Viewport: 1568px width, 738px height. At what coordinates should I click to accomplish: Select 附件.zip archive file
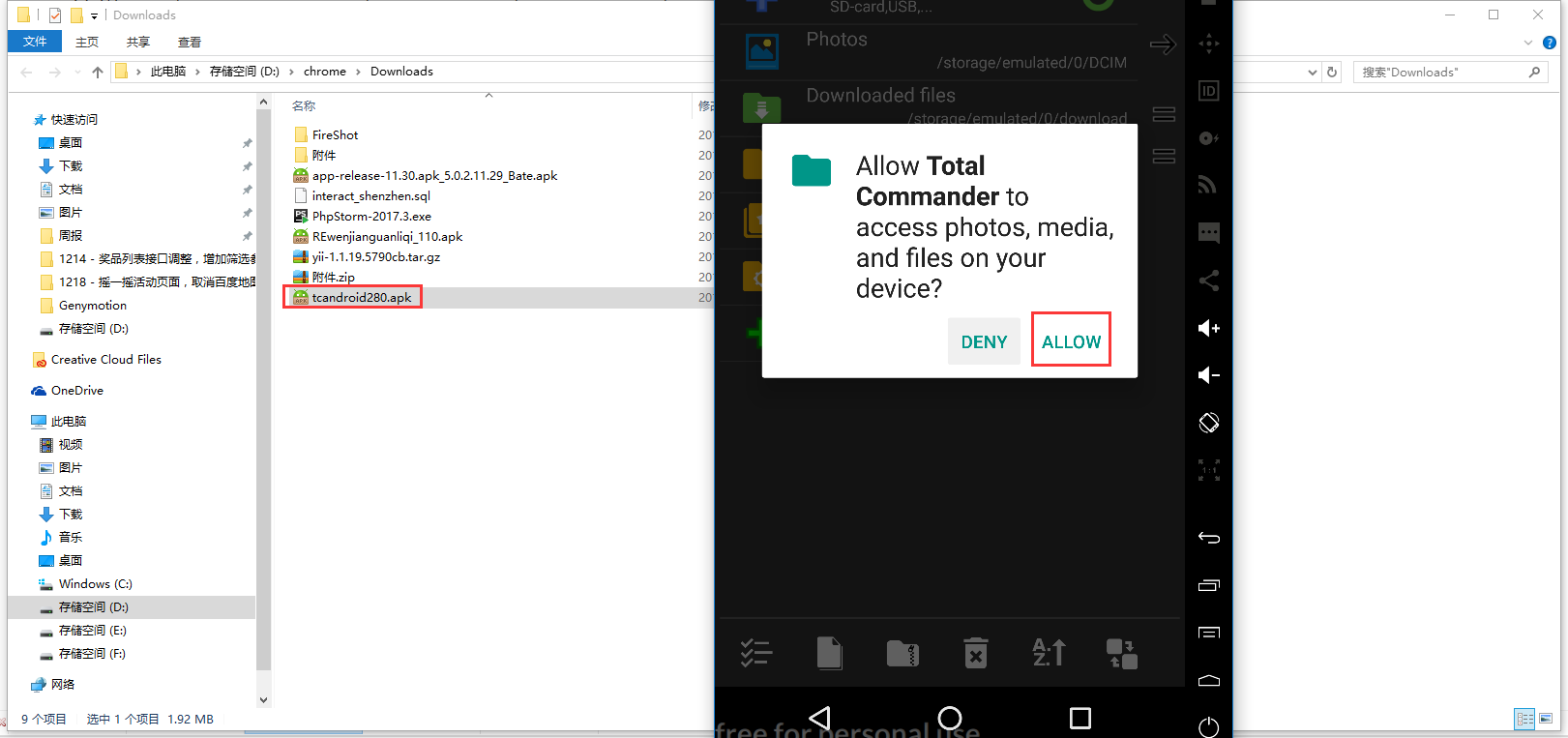333,278
